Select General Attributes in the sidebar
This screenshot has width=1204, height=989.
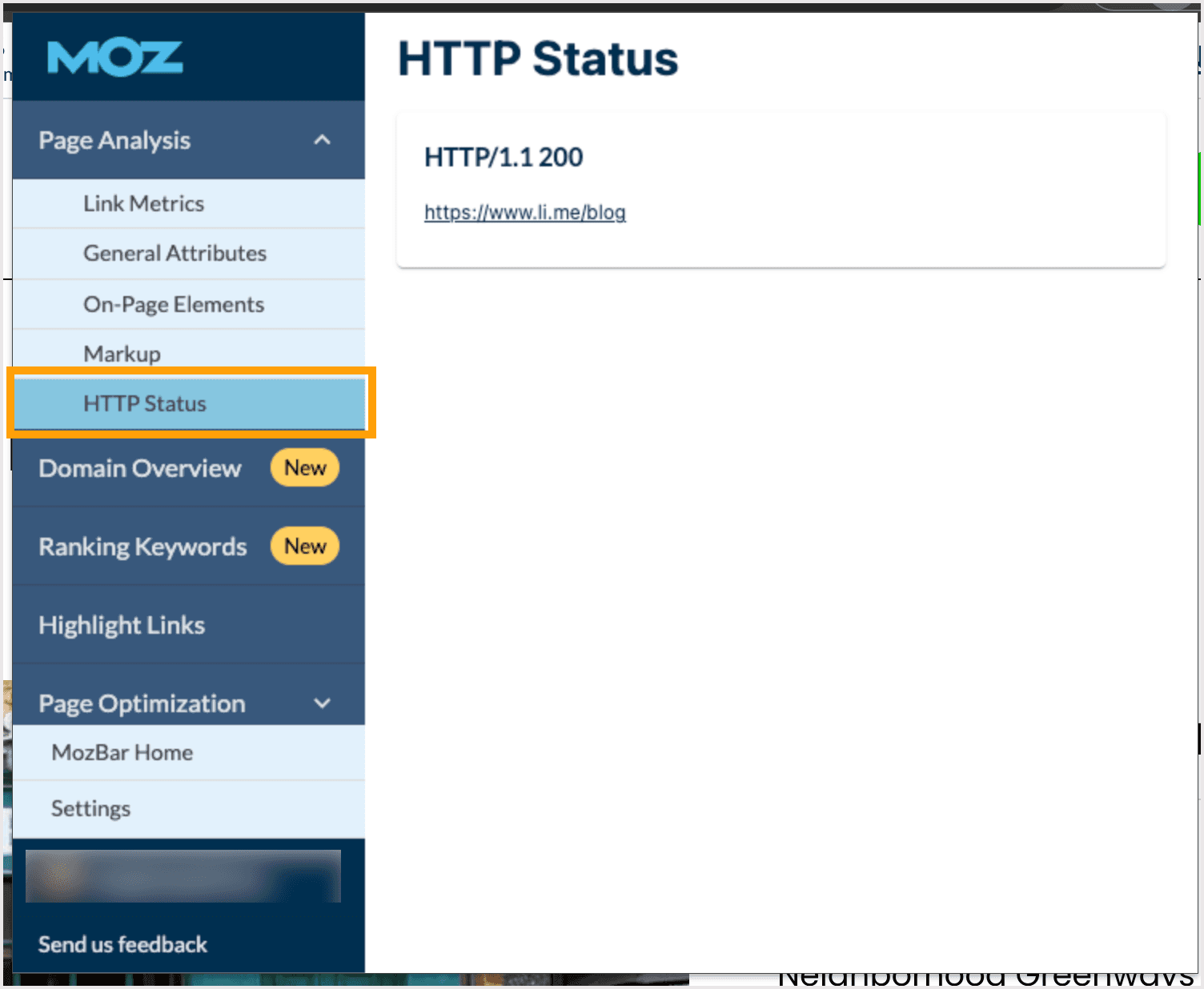coord(175,253)
